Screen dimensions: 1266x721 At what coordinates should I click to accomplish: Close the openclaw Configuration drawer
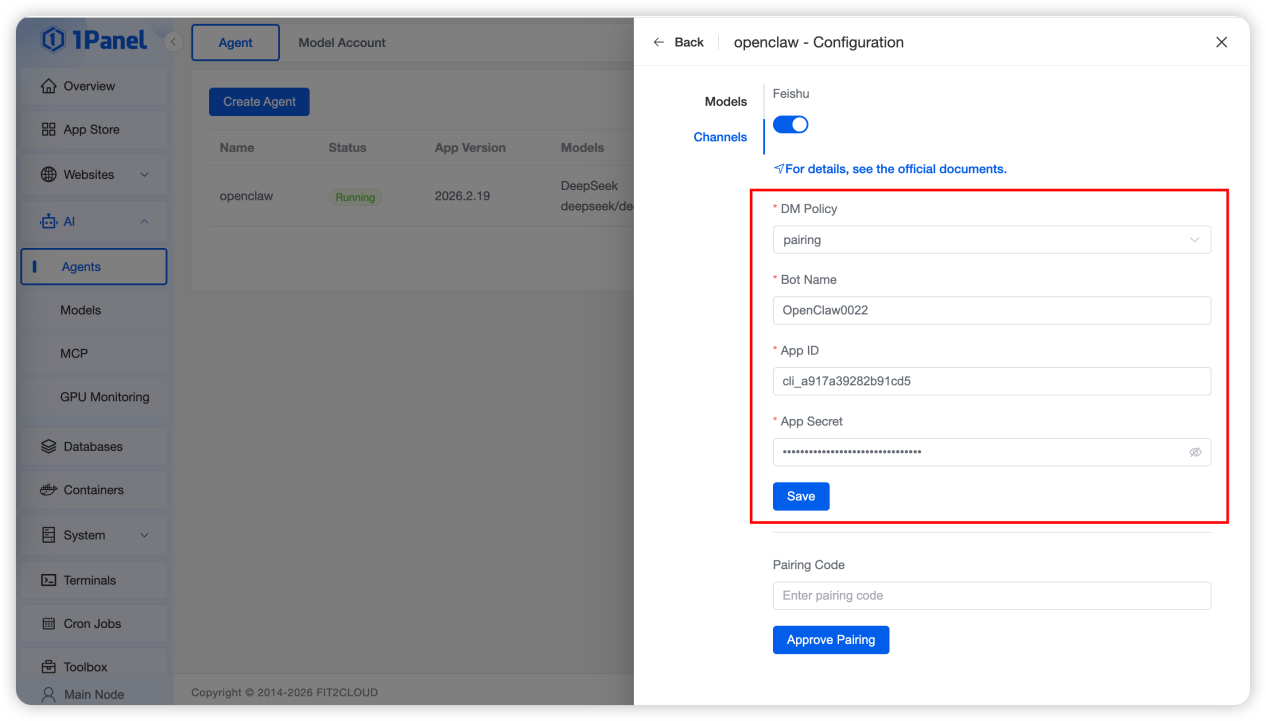point(1221,42)
